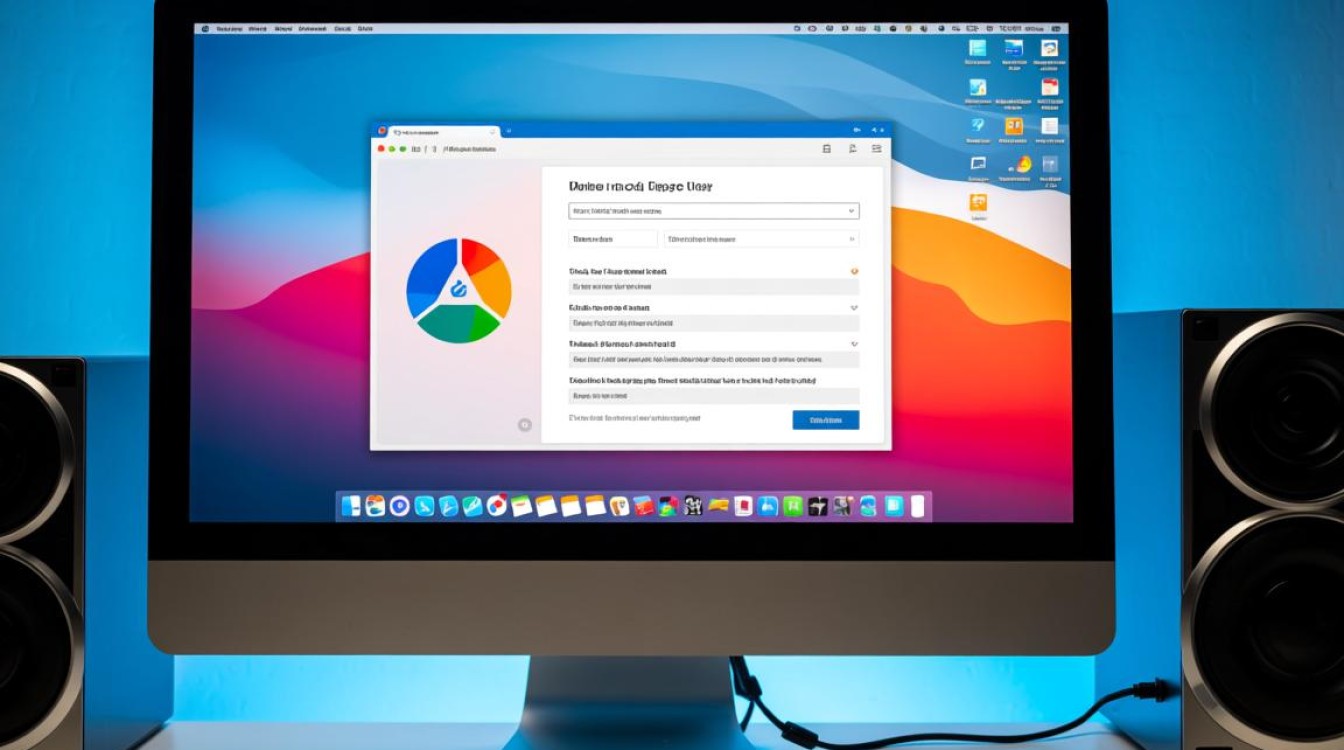Click the leftmost of the three right-side toolbar icons

click(x=826, y=149)
